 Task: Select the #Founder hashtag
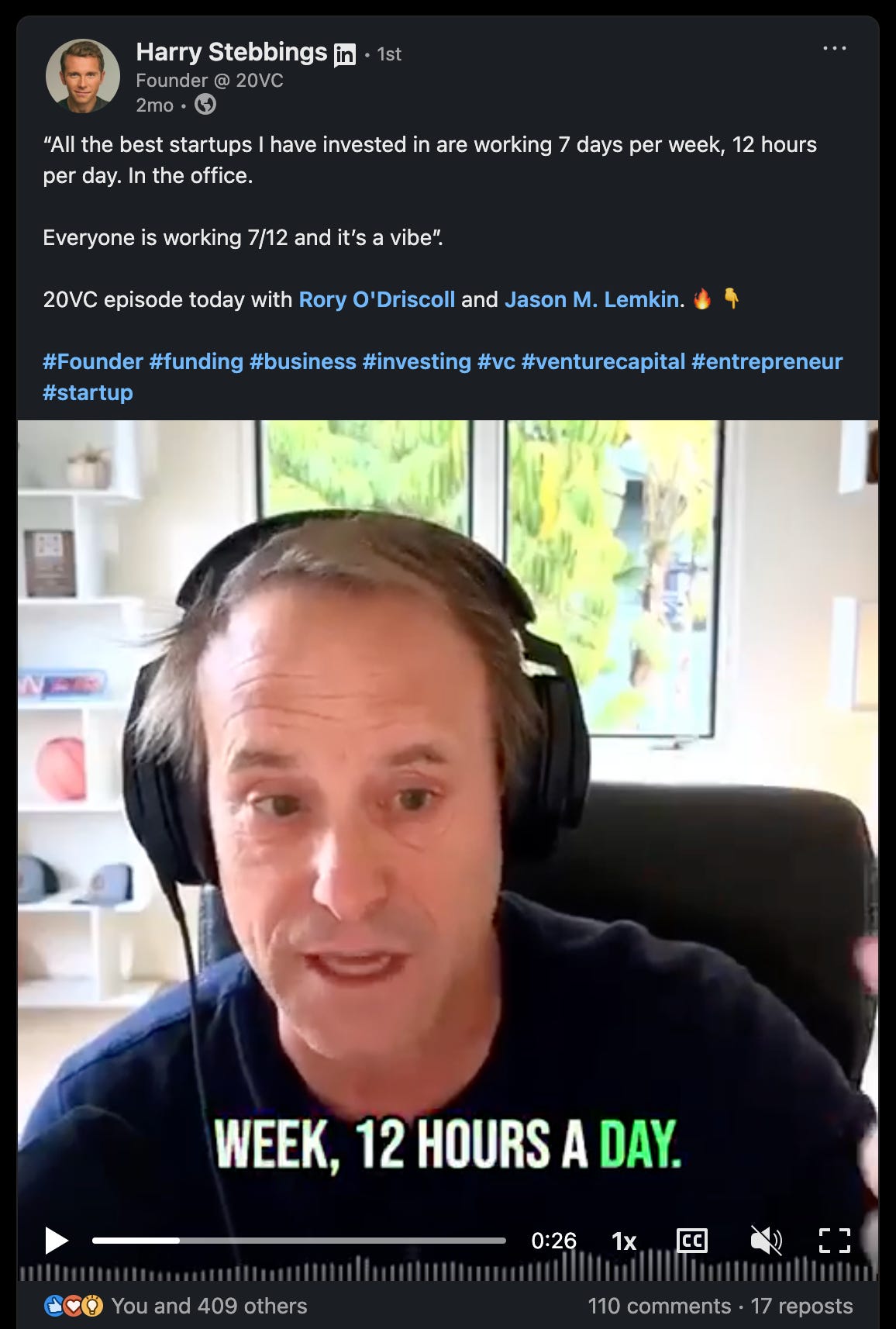pyautogui.click(x=93, y=361)
